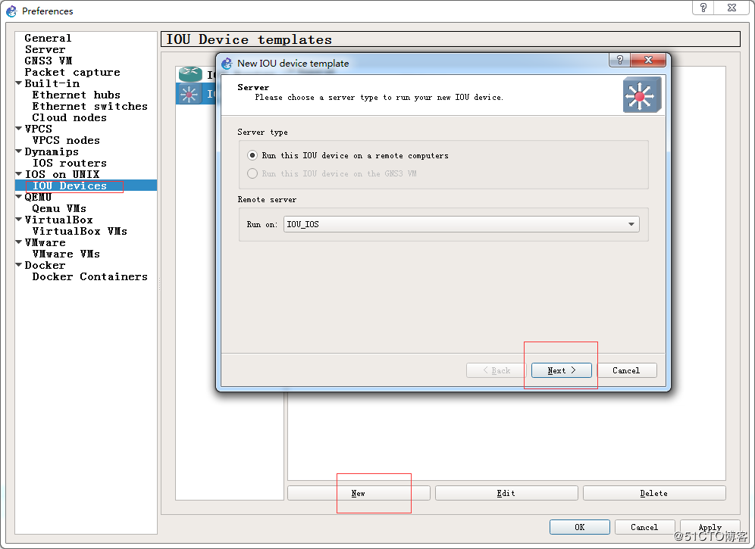Select VirtualBox VMs in the tree

79,231
